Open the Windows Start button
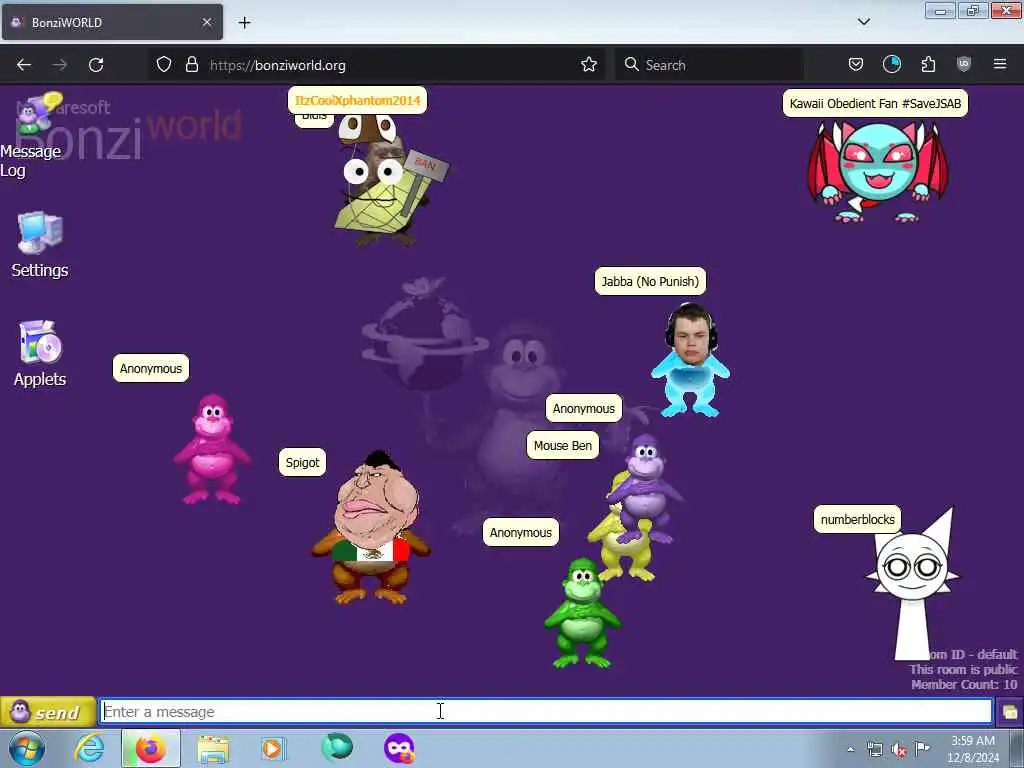 point(27,748)
